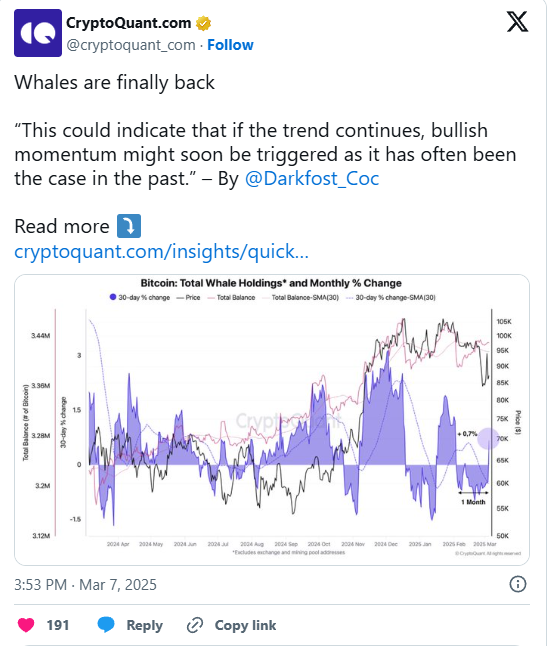Viewport: 551px width, 646px height.
Task: Click the 191 likes count
Action: tap(58, 625)
